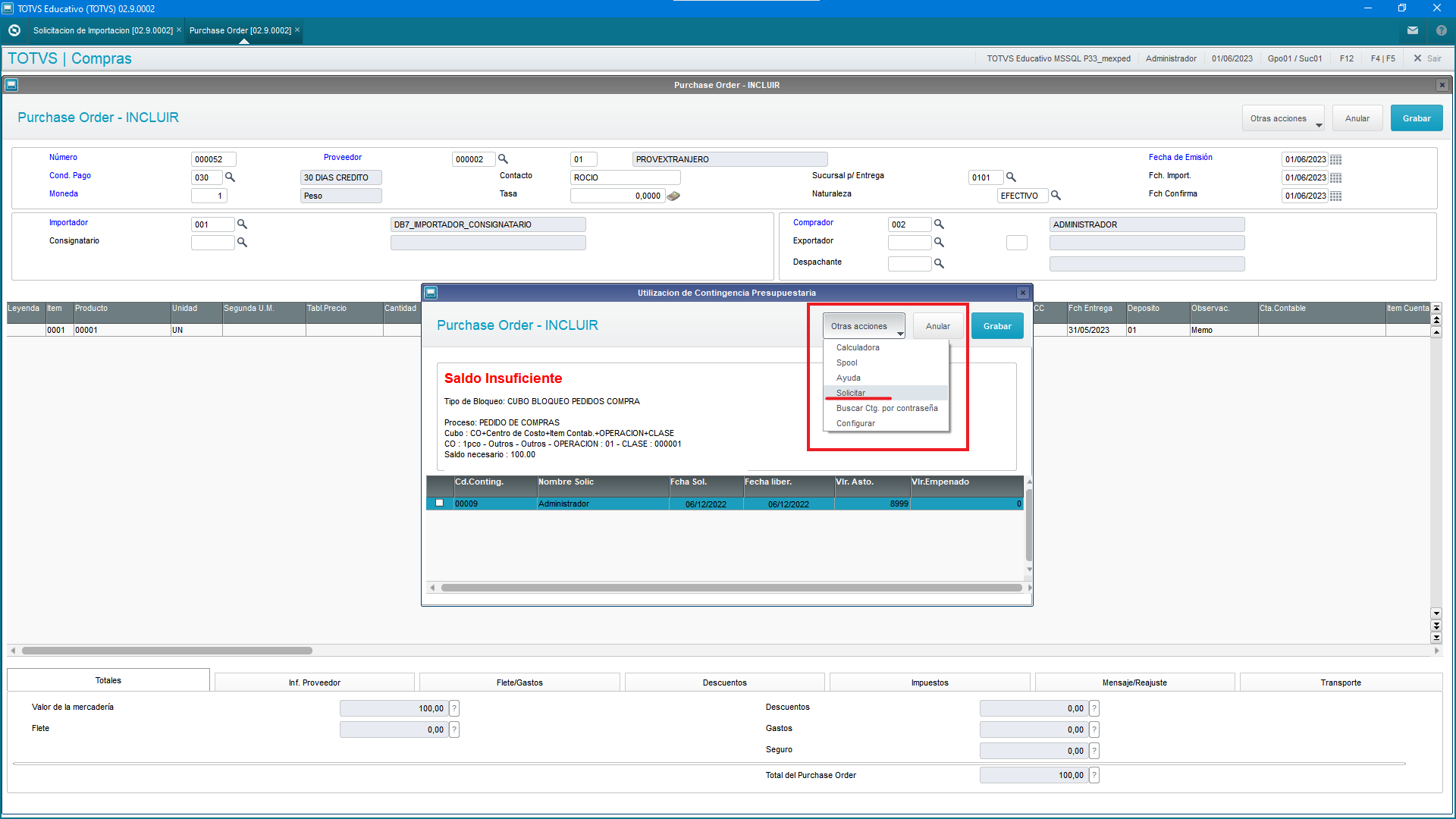The width and height of the screenshot is (1456, 819).
Task: Open Fecha de Emisión calendar icon
Action: (x=1336, y=159)
